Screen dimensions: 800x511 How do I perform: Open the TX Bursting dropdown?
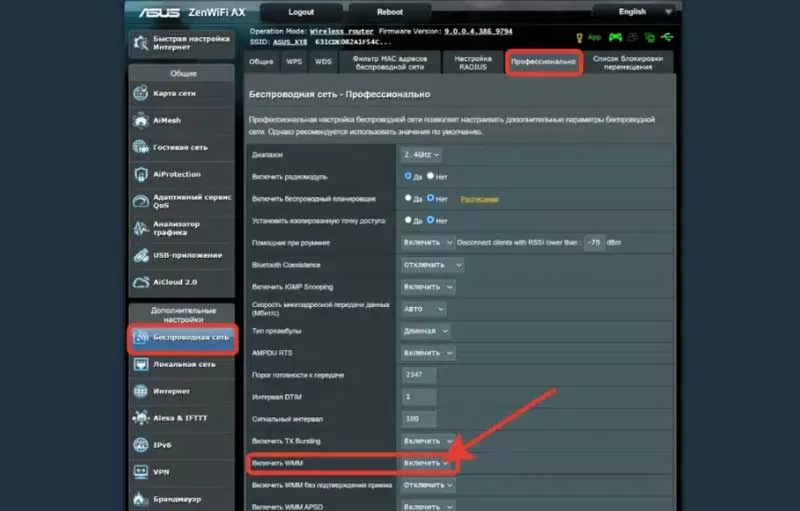pyautogui.click(x=428, y=441)
